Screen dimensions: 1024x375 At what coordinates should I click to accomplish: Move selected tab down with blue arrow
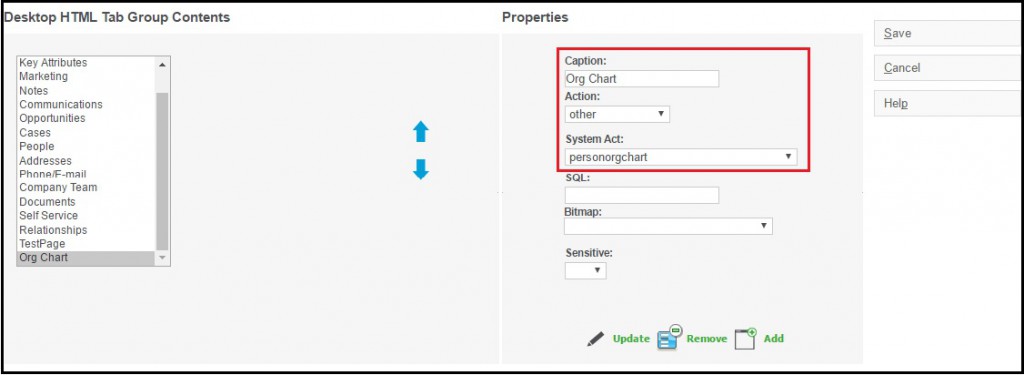[x=421, y=169]
